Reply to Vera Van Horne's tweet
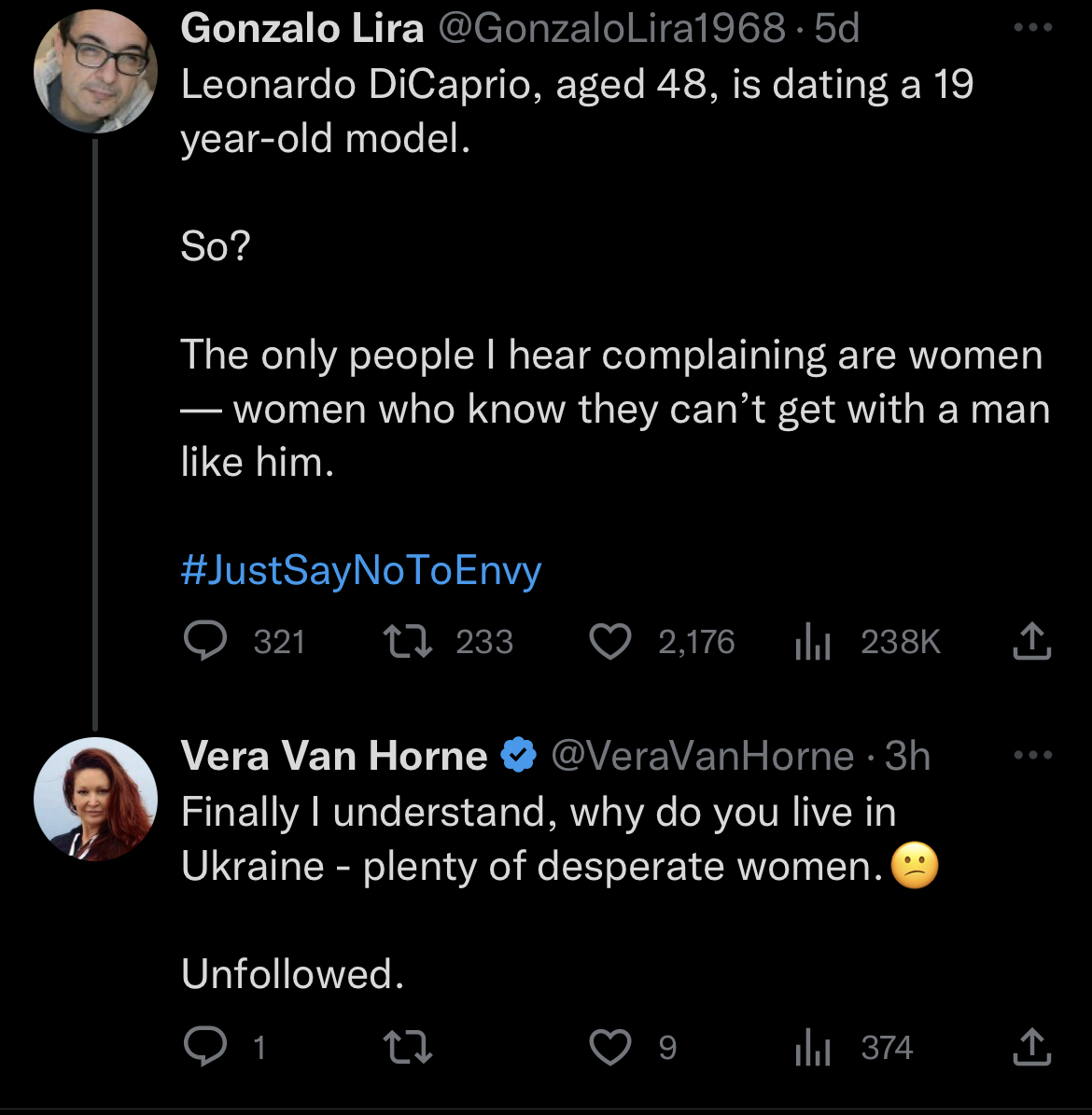The image size is (1092, 1115). coord(205,1047)
